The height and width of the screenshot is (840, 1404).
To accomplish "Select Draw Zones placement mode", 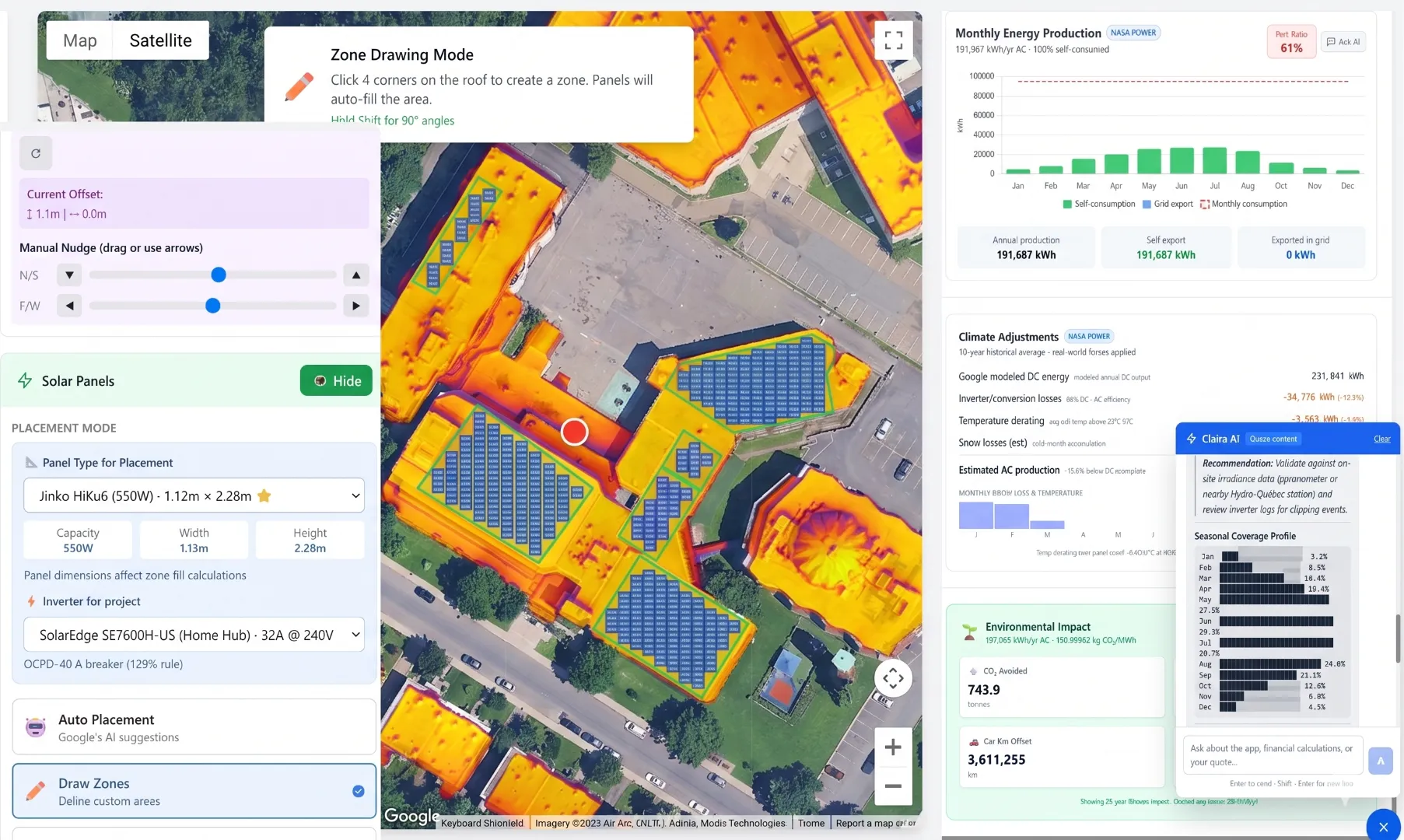I will [x=194, y=791].
